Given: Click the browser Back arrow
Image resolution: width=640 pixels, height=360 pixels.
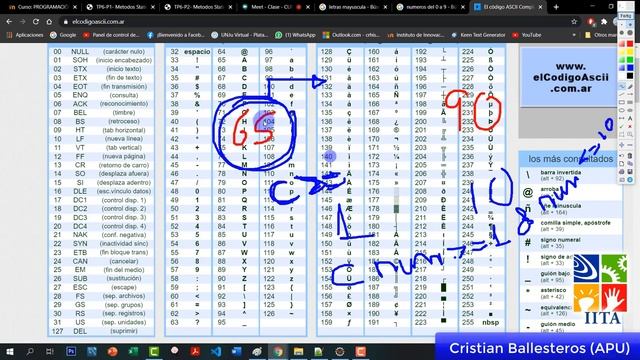Looking at the screenshot, I should [9, 22].
